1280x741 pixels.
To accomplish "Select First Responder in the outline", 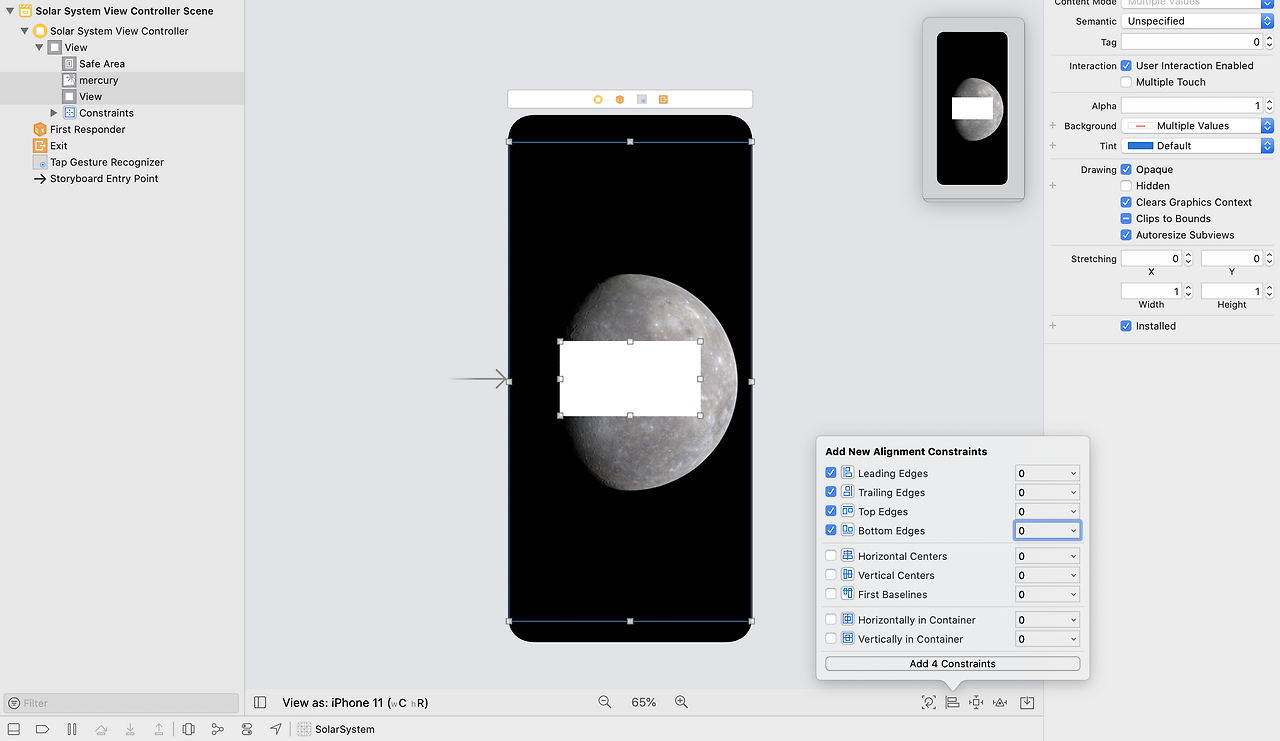I will (88, 129).
